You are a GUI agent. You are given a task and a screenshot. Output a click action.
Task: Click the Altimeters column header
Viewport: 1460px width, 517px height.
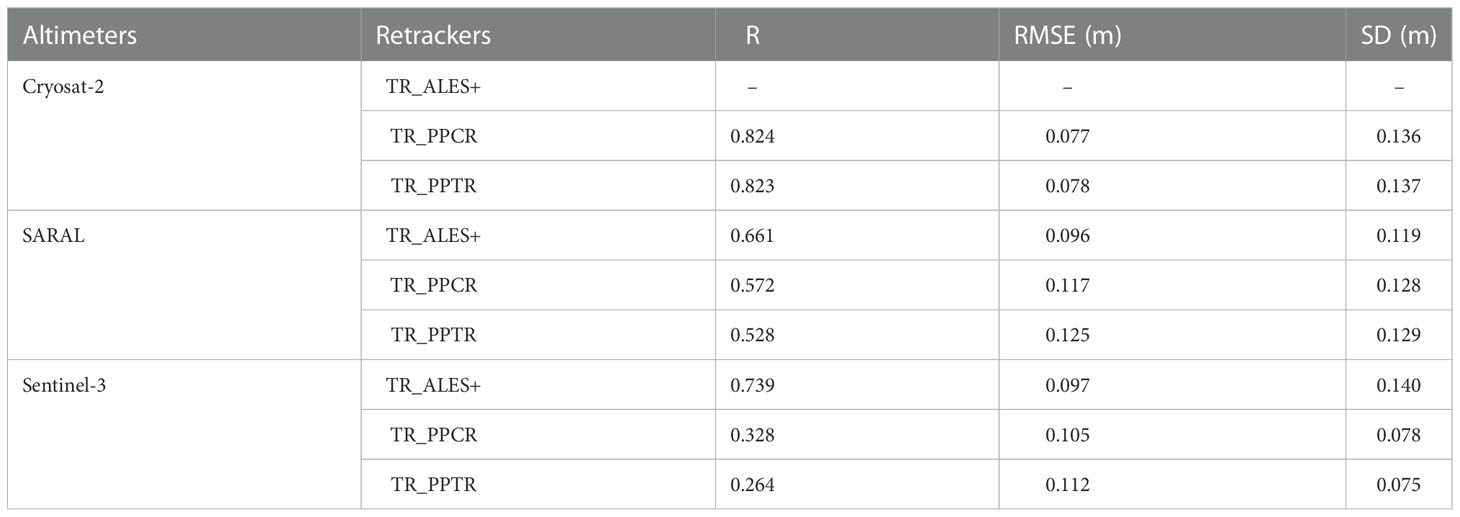coord(79,37)
